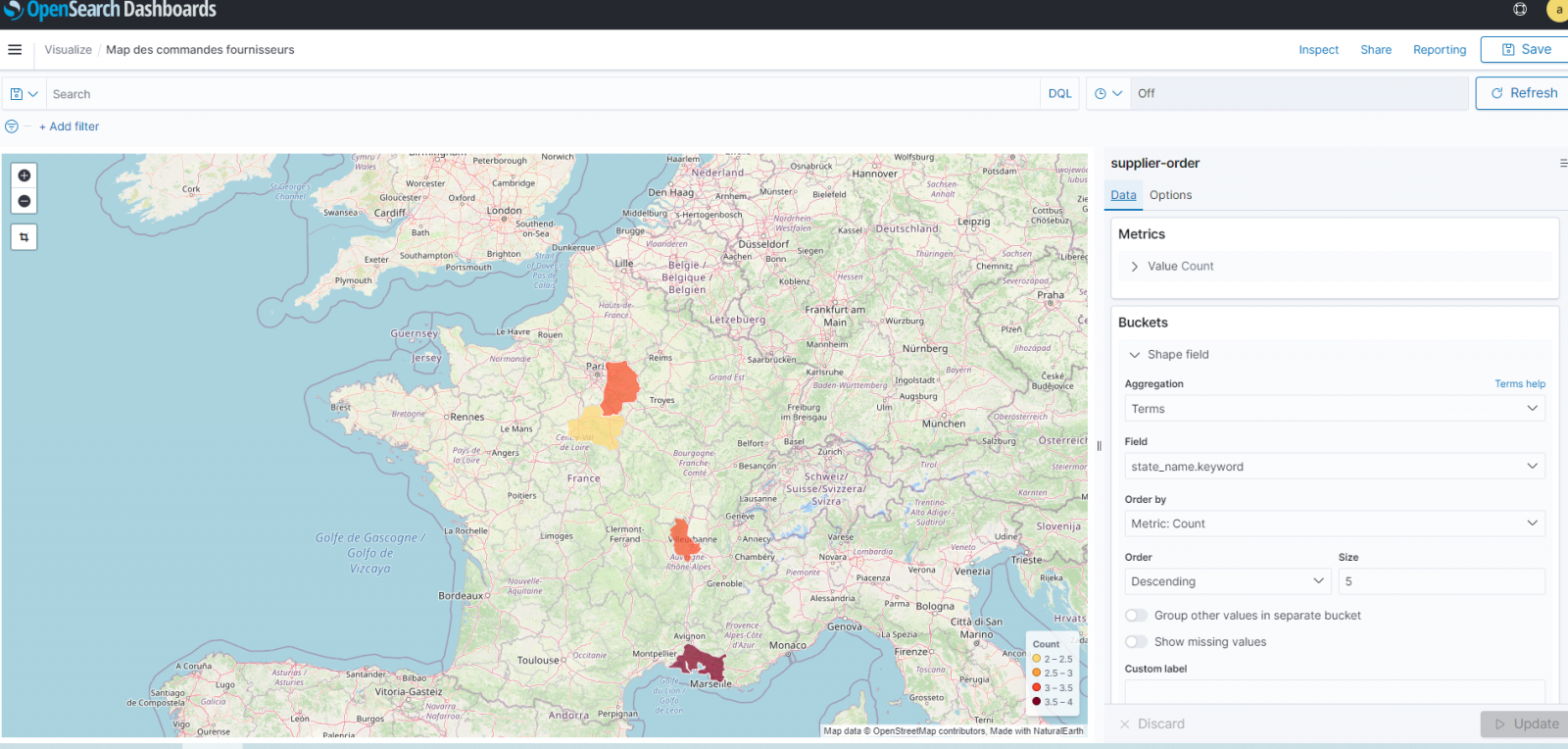The height and width of the screenshot is (749, 1568).
Task: Enable Group other values in separate bucket
Action: tap(1137, 616)
